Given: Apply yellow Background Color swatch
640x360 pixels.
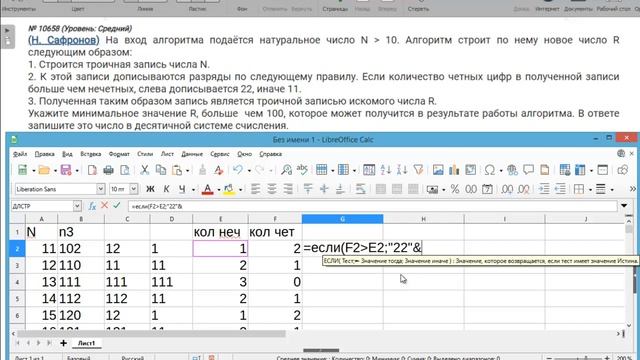Looking at the screenshot, I should 229,189.
